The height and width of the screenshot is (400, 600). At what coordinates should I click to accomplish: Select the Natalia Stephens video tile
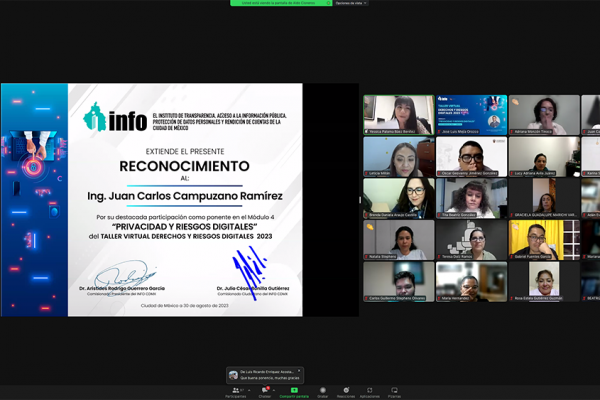pyautogui.click(x=399, y=240)
